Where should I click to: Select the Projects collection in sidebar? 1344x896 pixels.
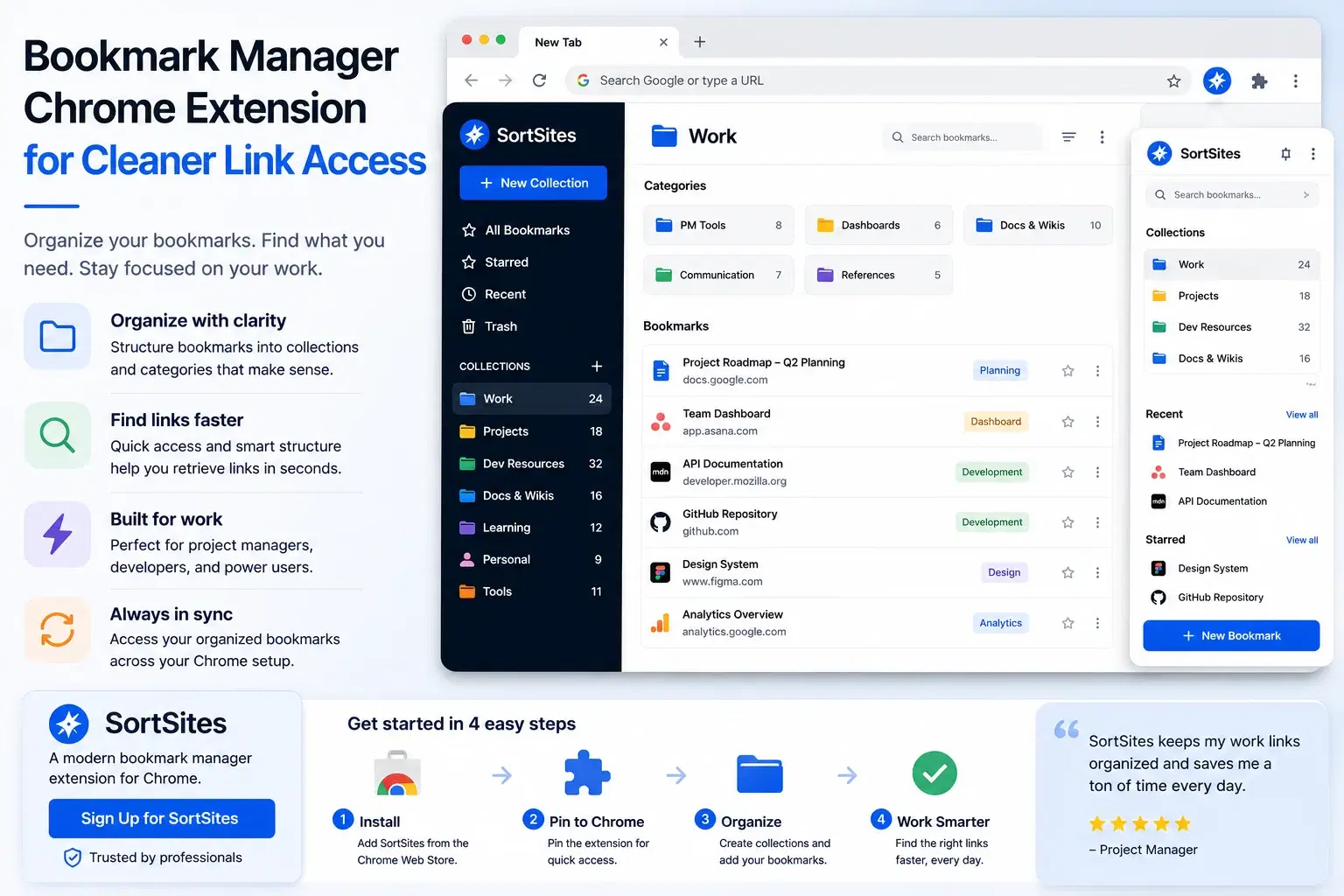point(531,431)
